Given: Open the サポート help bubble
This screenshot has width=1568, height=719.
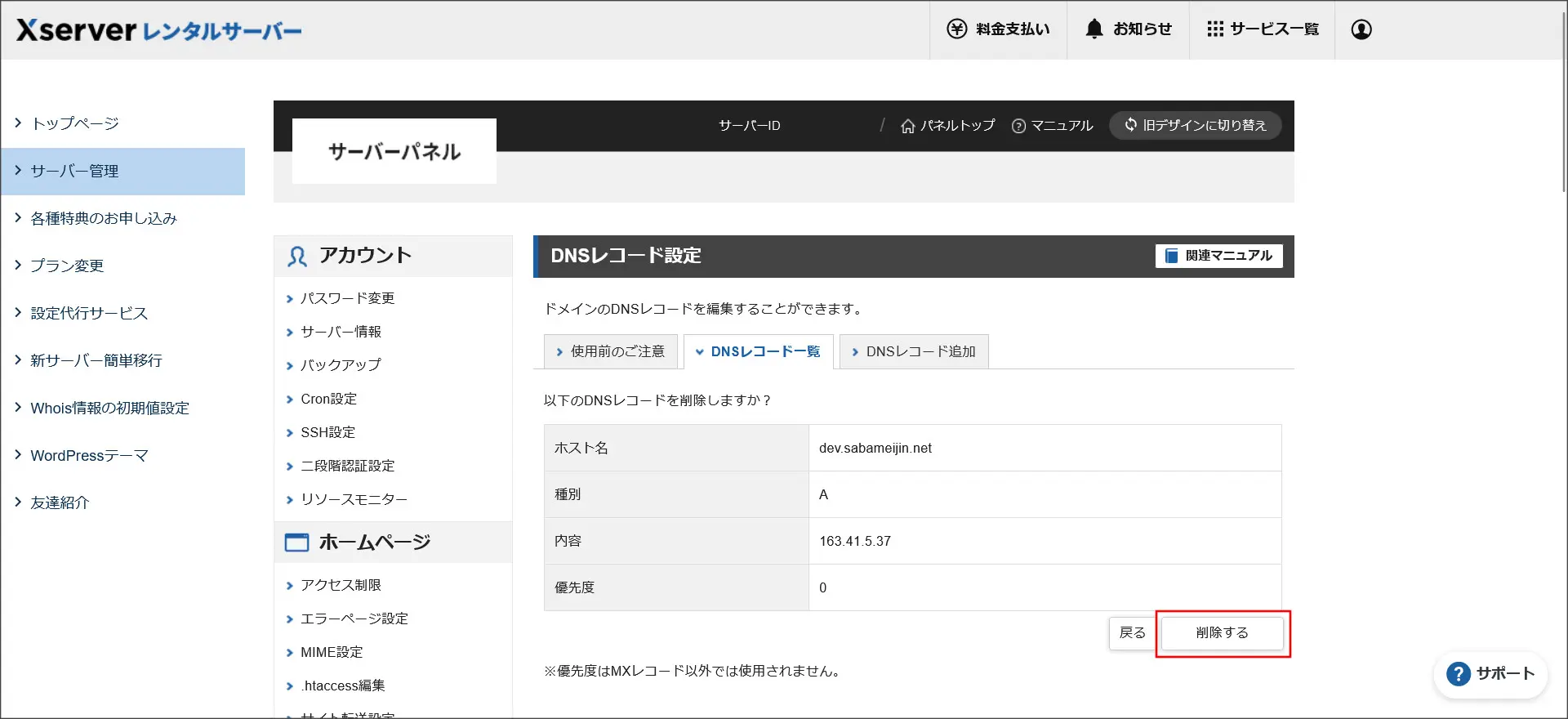Looking at the screenshot, I should pyautogui.click(x=1490, y=674).
